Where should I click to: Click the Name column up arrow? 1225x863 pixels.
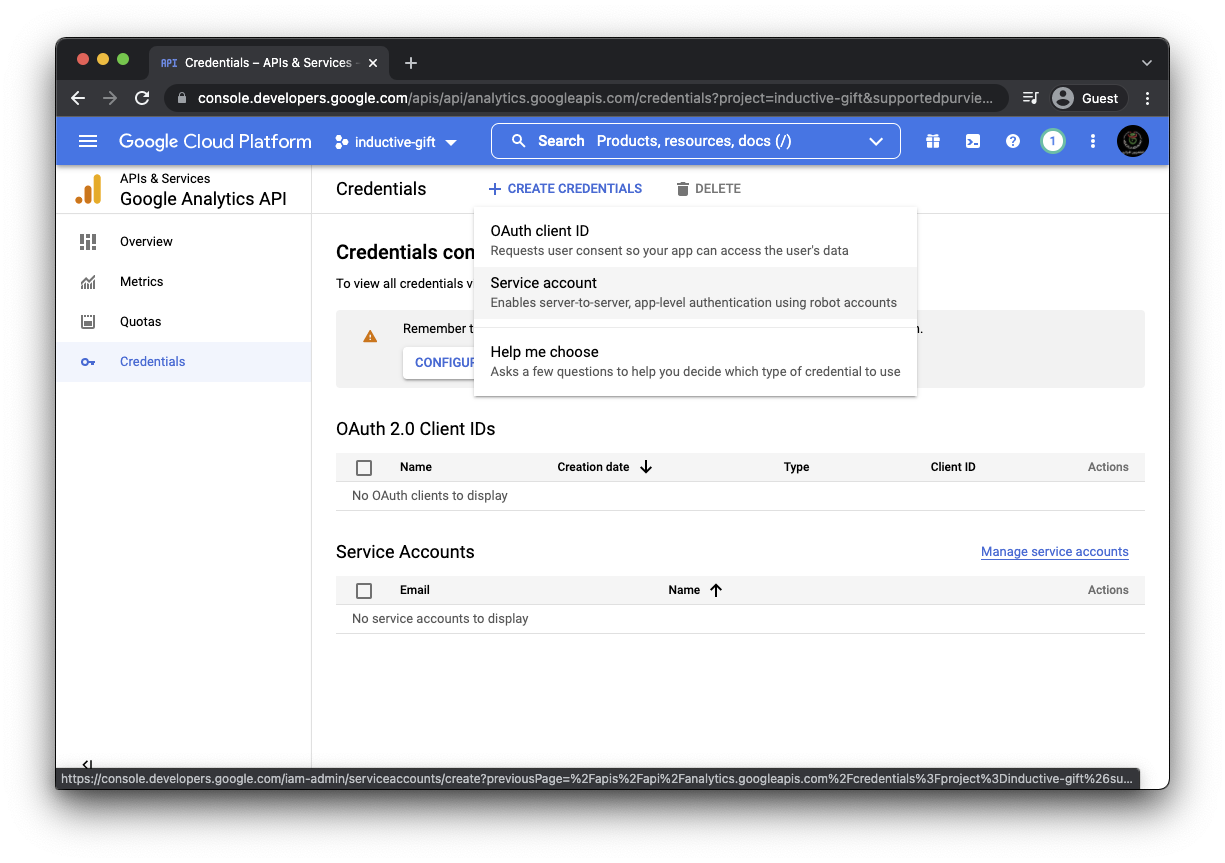pos(716,590)
